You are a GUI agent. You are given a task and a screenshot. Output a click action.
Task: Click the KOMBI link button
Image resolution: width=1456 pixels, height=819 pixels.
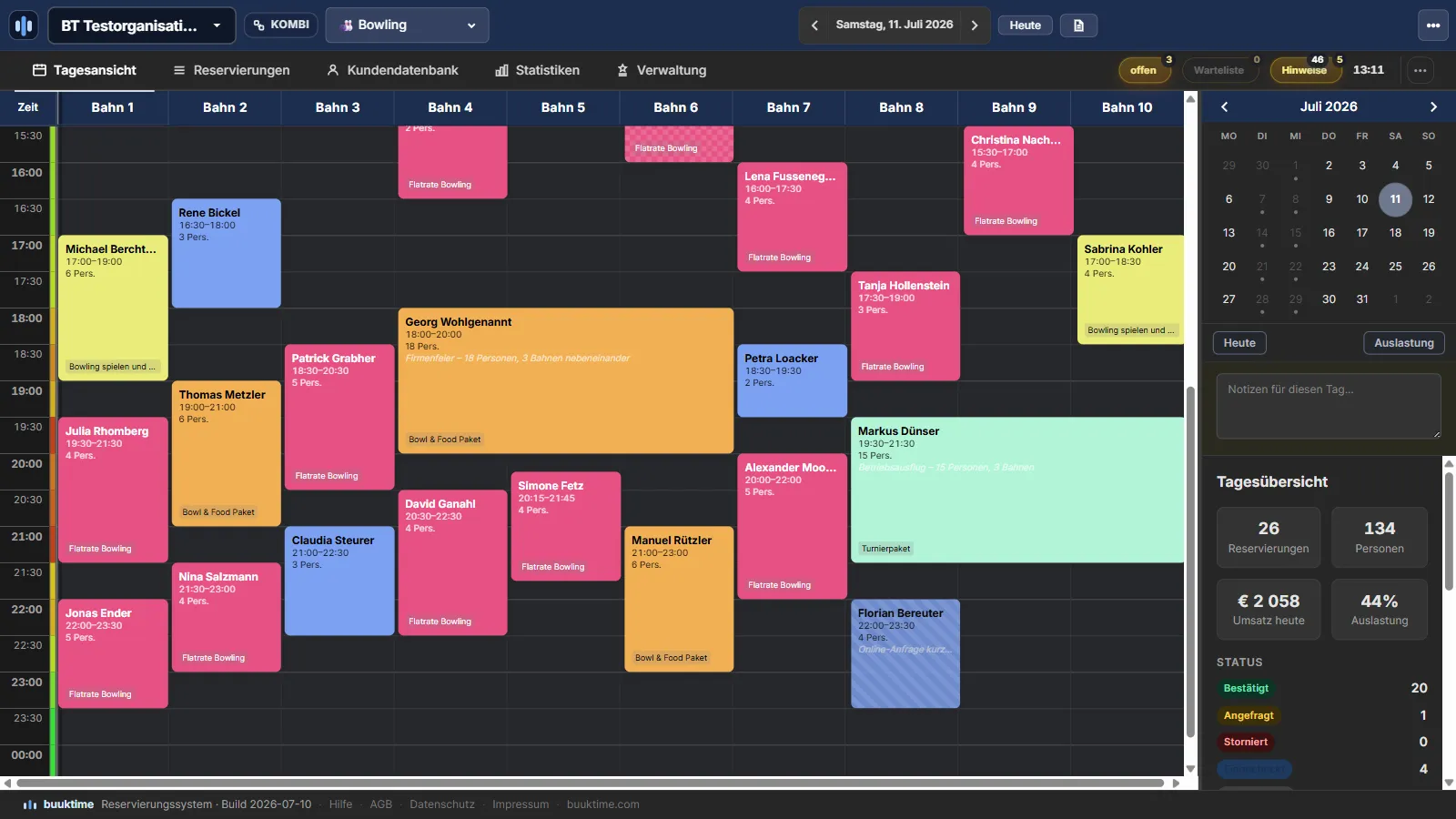(x=280, y=25)
